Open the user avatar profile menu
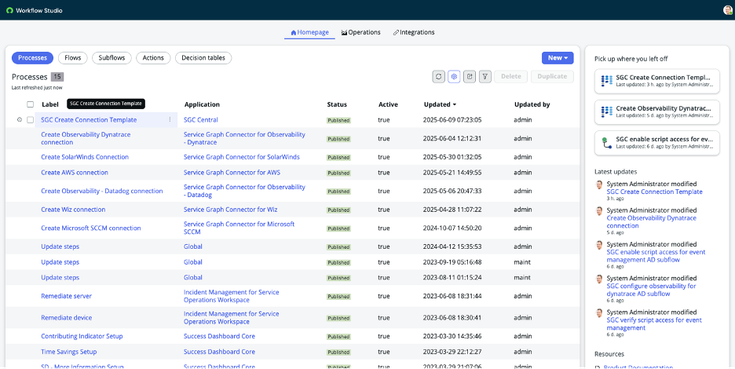Image resolution: width=735 pixels, height=369 pixels. tap(728, 10)
